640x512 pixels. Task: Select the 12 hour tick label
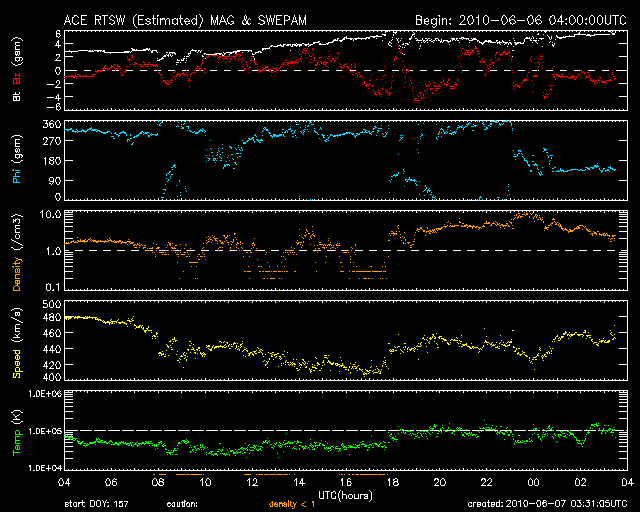click(x=252, y=483)
